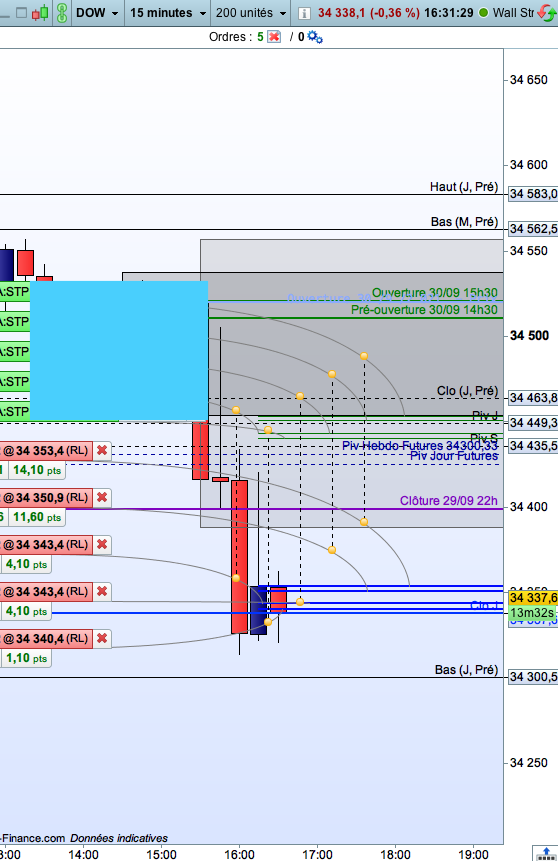Select the Bas (J, Pré) line label

pyautogui.click(x=466, y=670)
